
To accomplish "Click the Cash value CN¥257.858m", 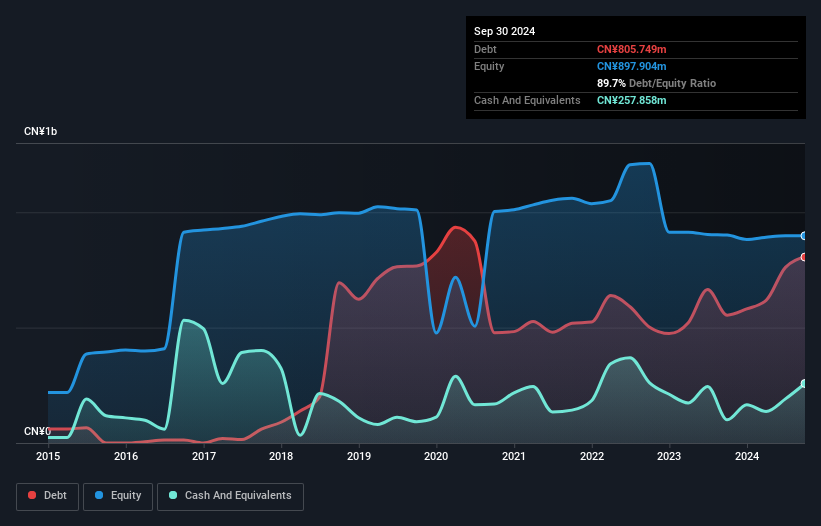I will click(631, 100).
